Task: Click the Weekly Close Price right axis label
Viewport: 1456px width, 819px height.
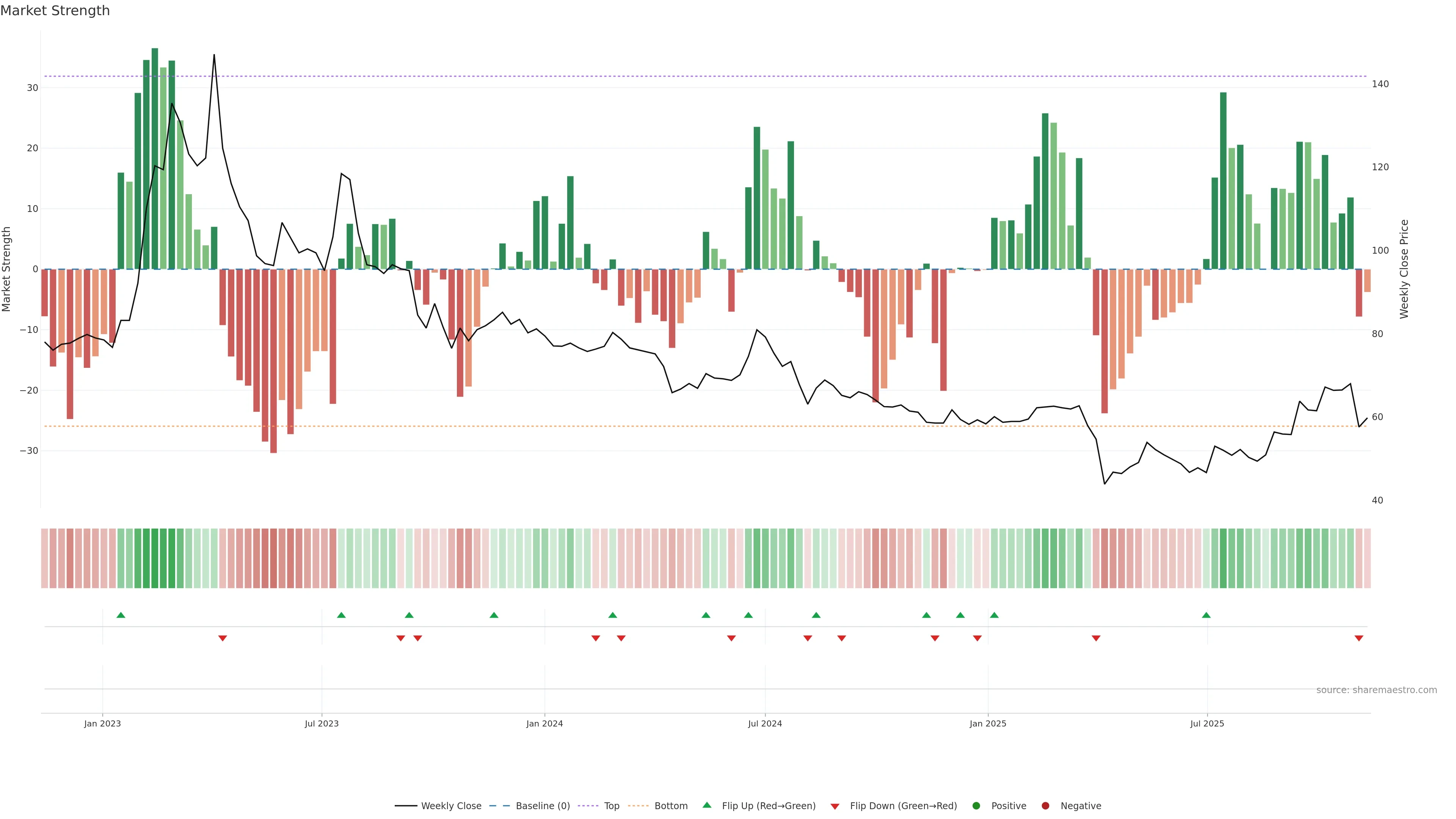Action: [x=1404, y=269]
